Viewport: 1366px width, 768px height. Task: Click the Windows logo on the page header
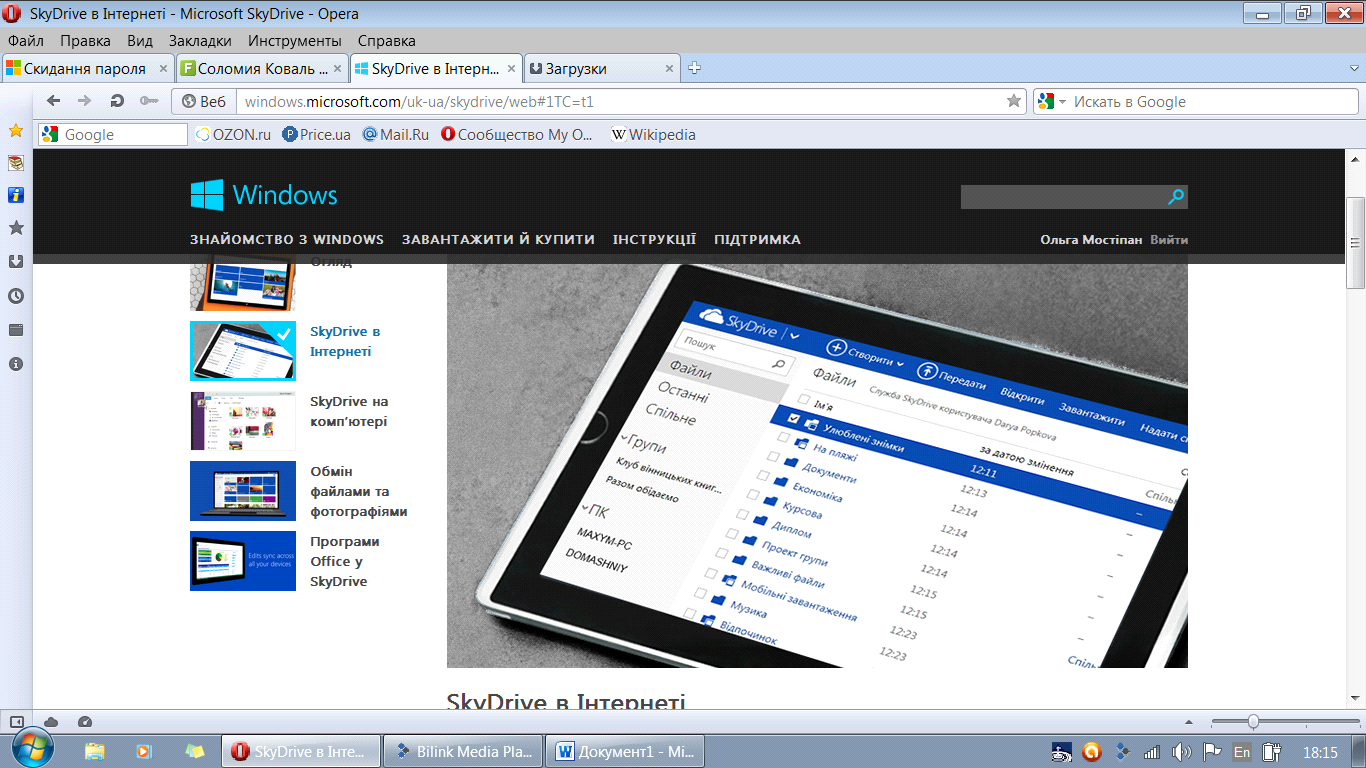(264, 195)
